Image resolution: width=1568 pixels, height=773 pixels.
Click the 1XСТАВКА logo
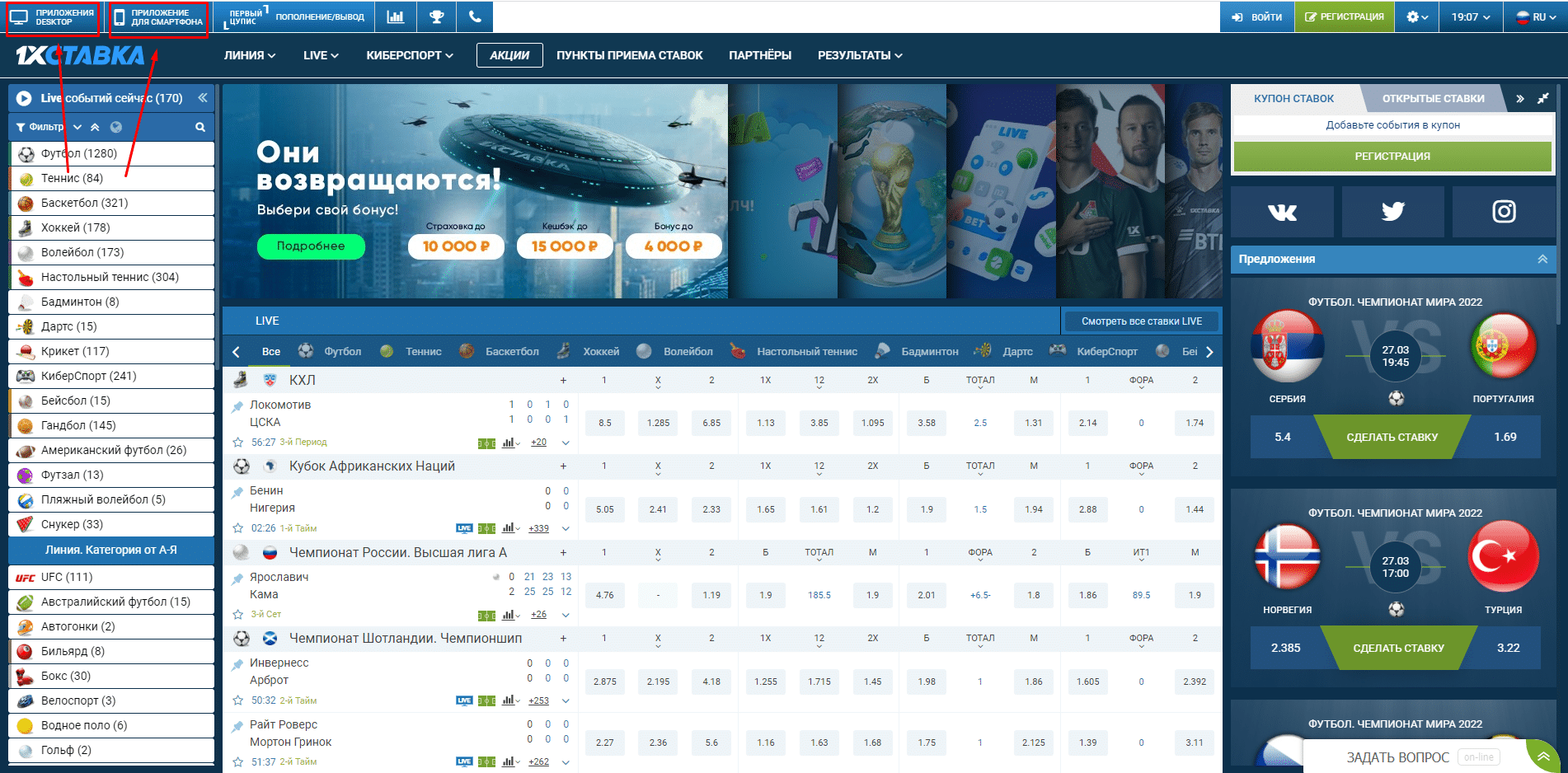tap(80, 55)
